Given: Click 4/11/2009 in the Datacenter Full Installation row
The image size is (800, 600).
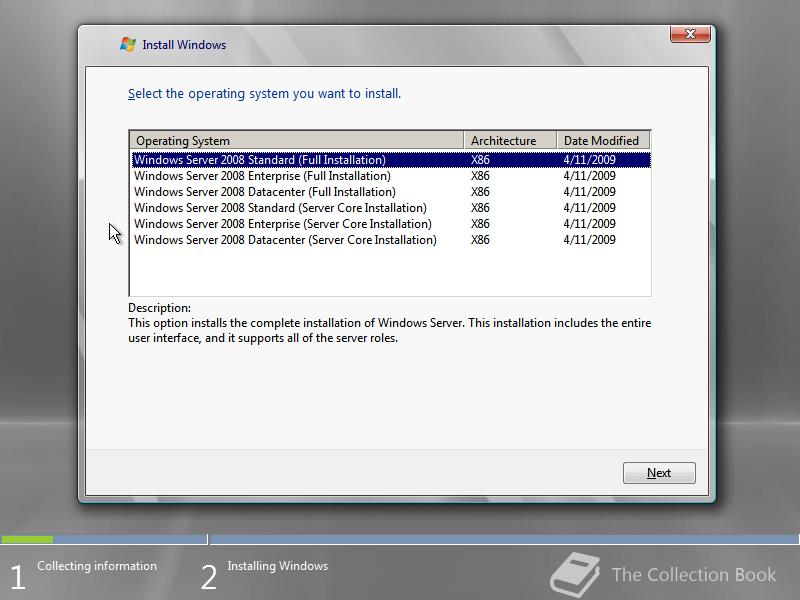Looking at the screenshot, I should [x=589, y=192].
